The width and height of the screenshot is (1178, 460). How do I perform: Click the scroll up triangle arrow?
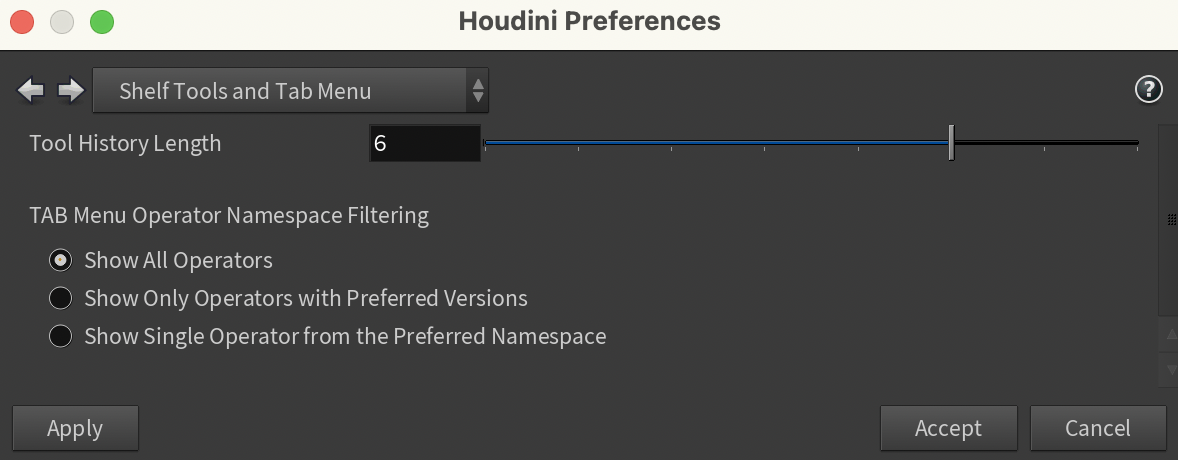click(x=1167, y=334)
